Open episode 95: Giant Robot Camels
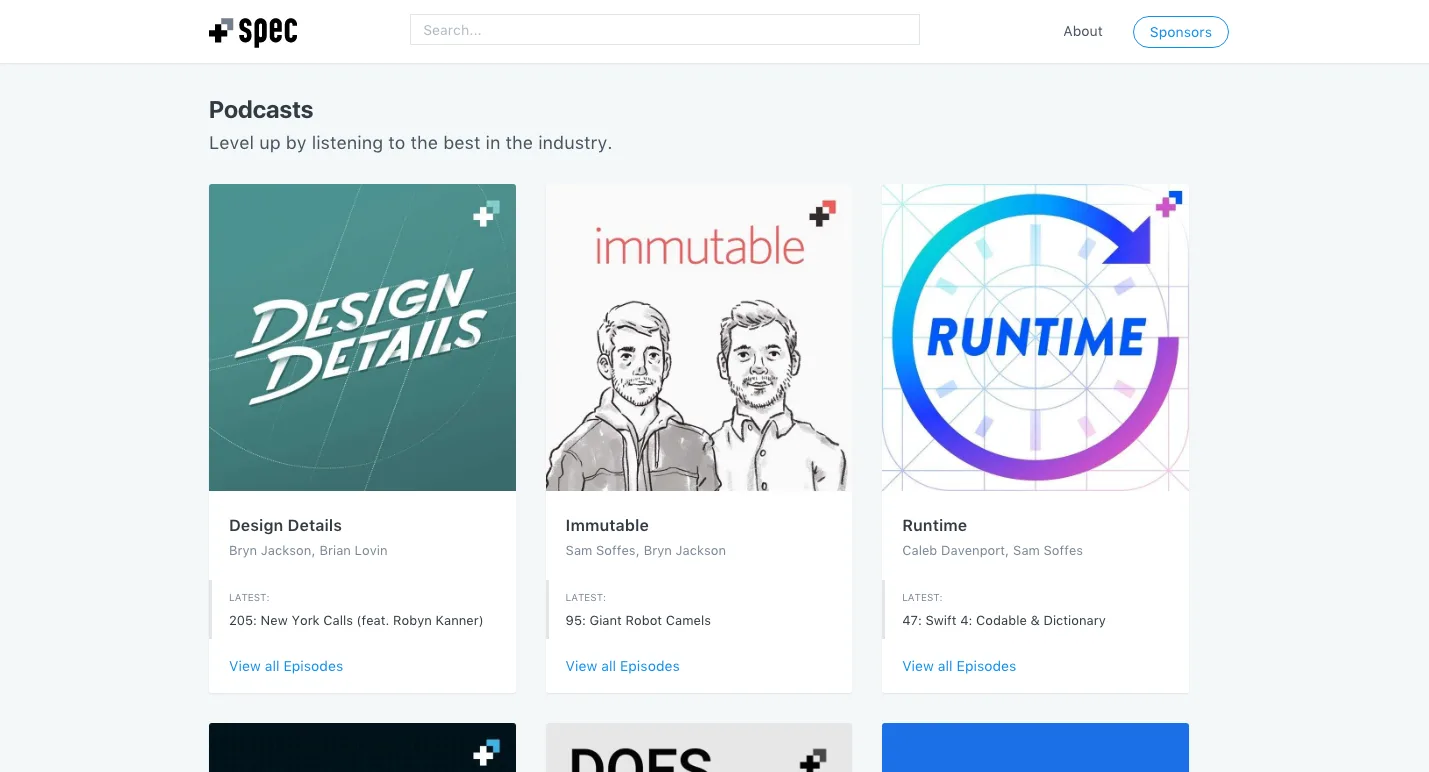Image resolution: width=1429 pixels, height=772 pixels. 638,620
